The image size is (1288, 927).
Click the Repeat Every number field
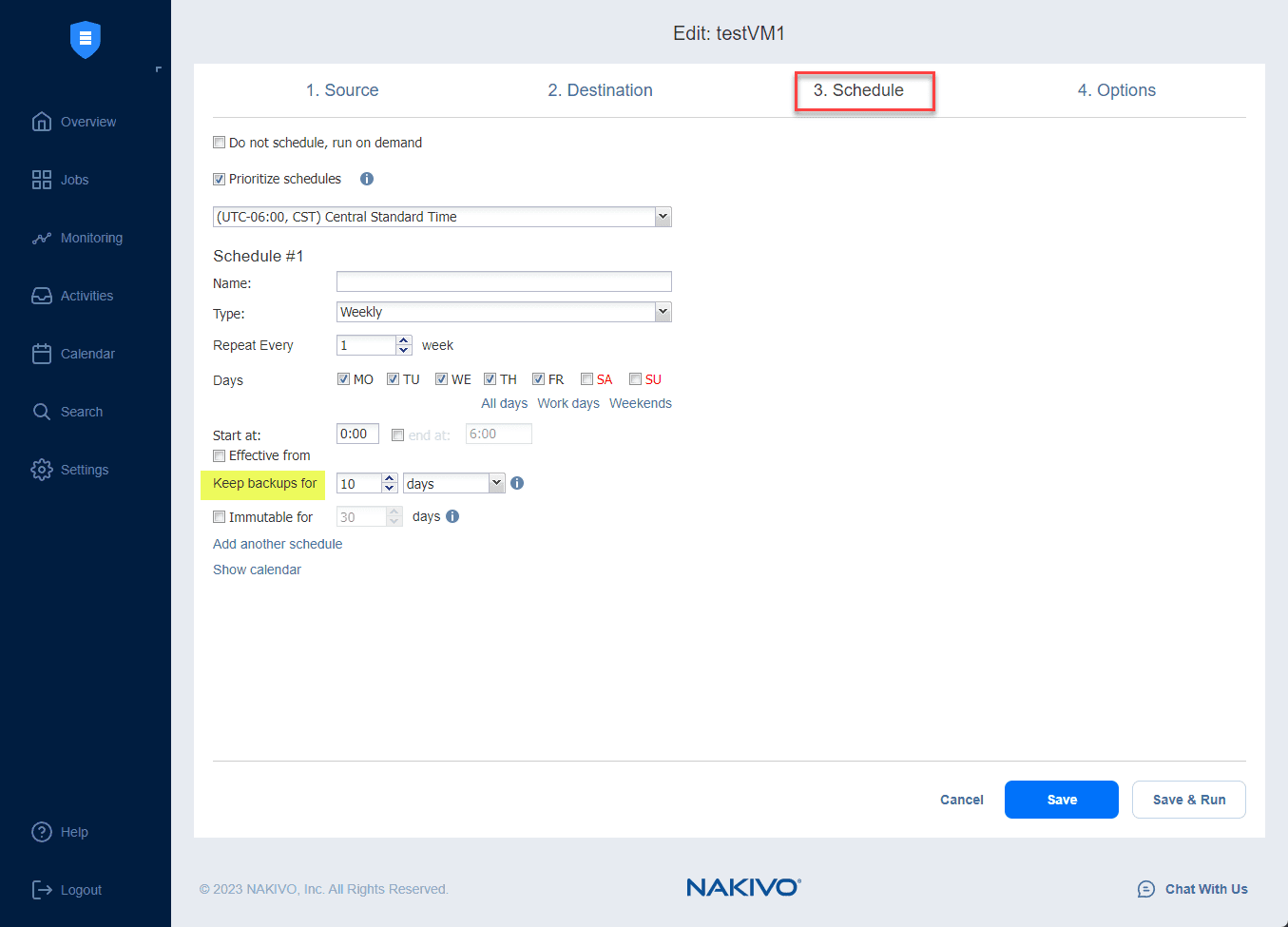click(x=367, y=345)
